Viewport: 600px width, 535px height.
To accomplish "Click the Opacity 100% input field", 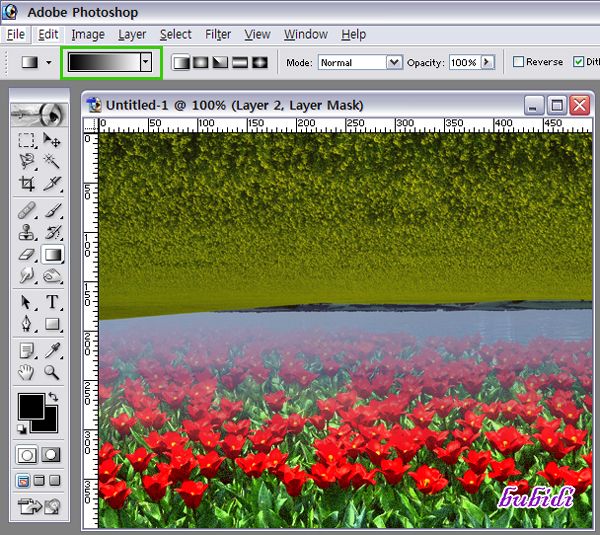I will (x=465, y=62).
